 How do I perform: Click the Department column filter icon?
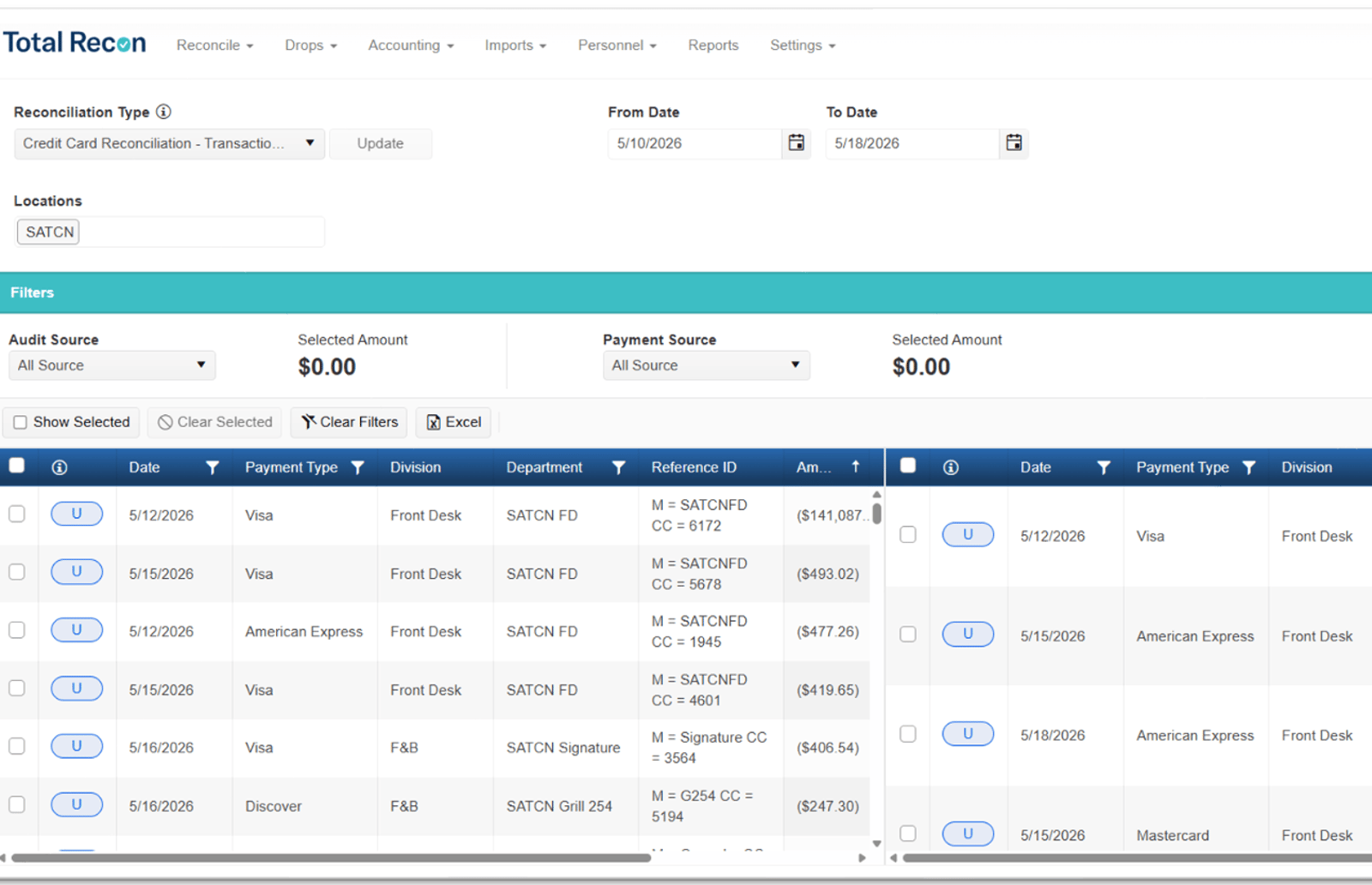pyautogui.click(x=618, y=467)
